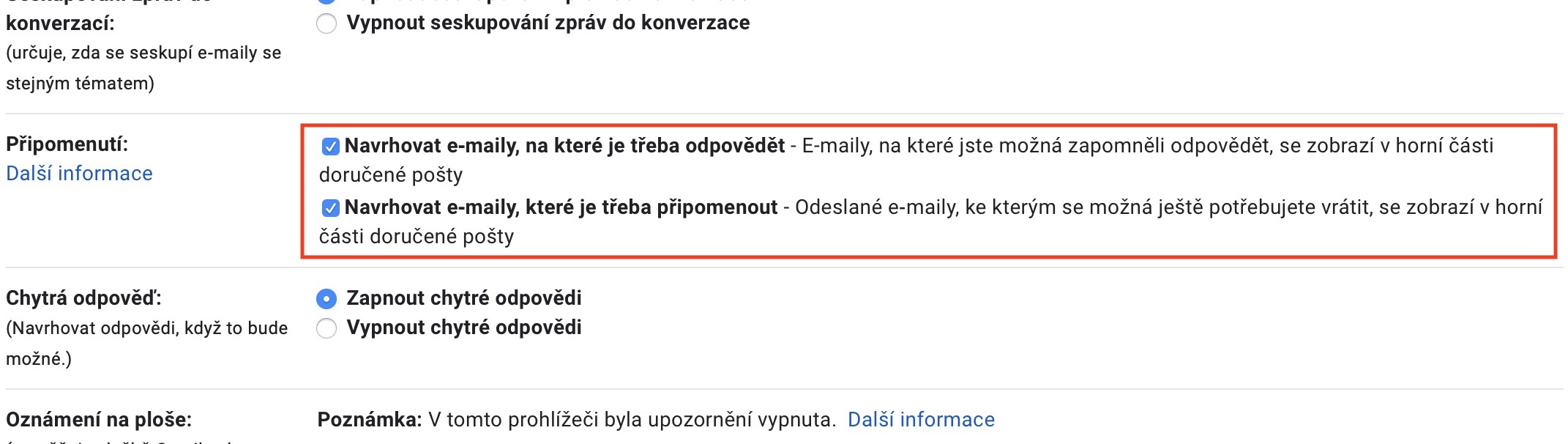Select the "Zapnout chytré odpovědi" radio button
Screen dimensions: 1568x444
(326, 299)
